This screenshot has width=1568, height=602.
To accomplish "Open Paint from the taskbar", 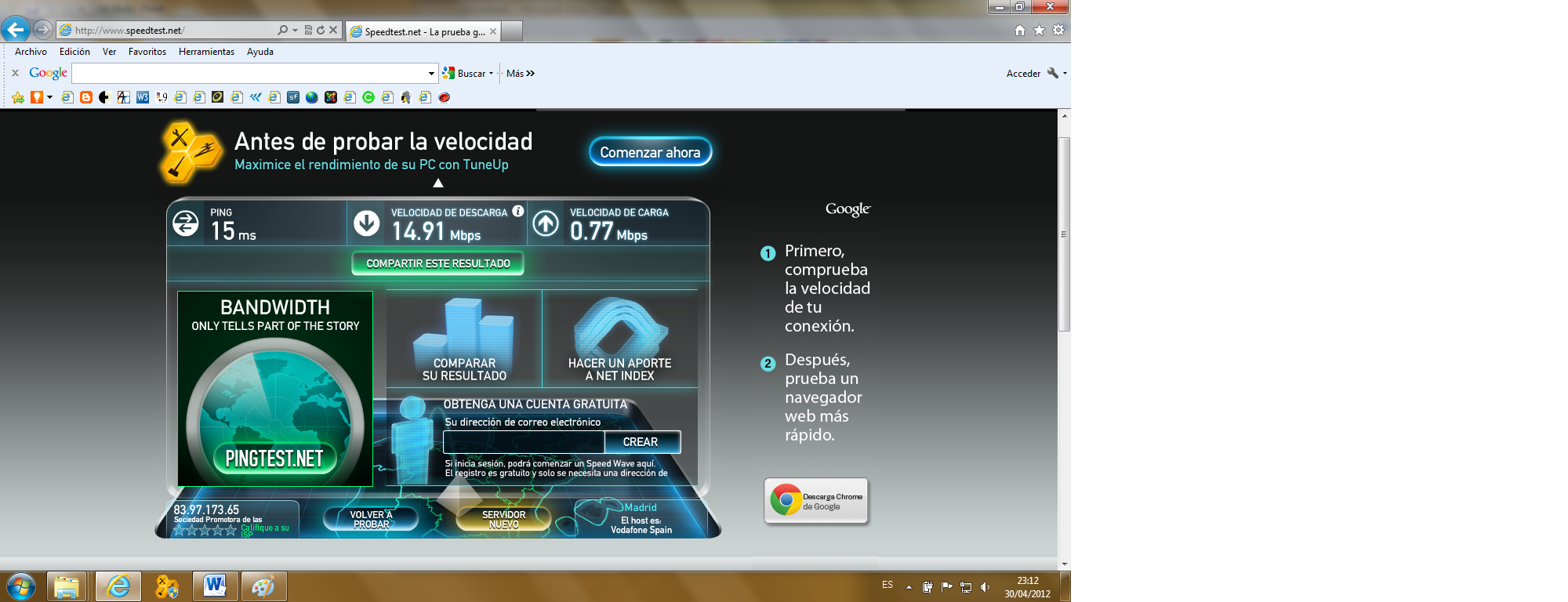I will [263, 586].
